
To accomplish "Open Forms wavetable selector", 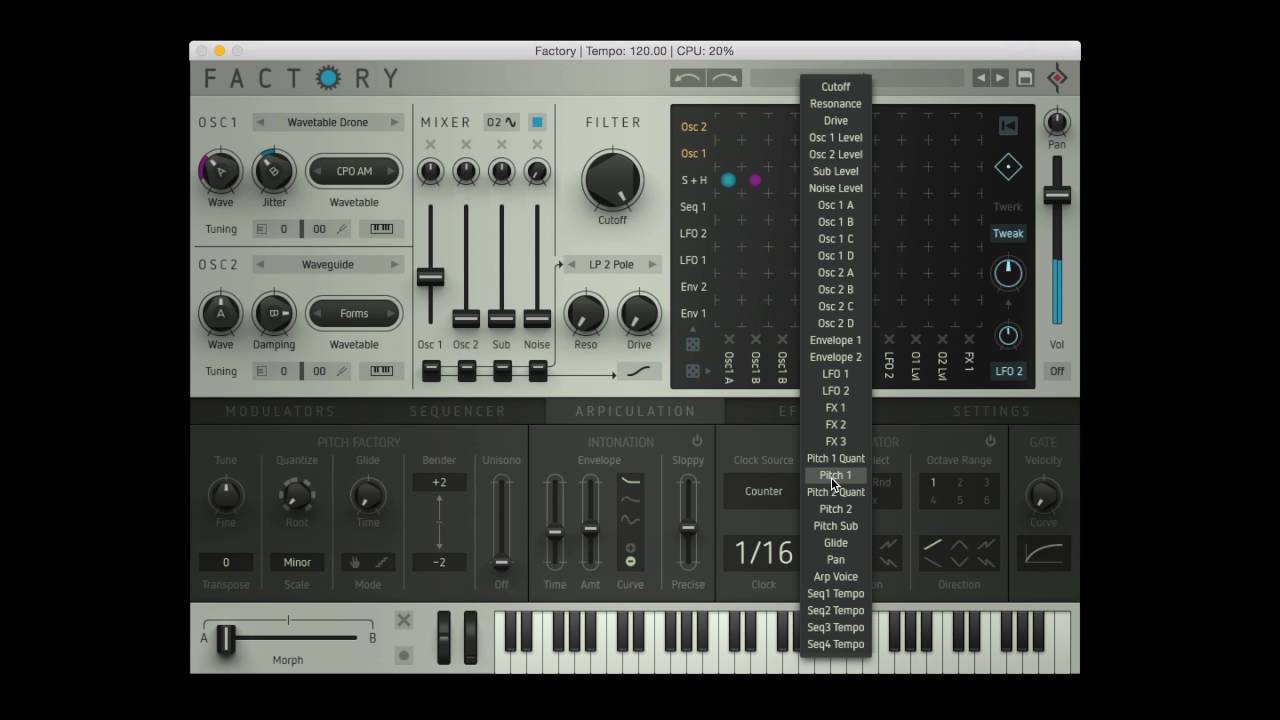I will 354,313.
